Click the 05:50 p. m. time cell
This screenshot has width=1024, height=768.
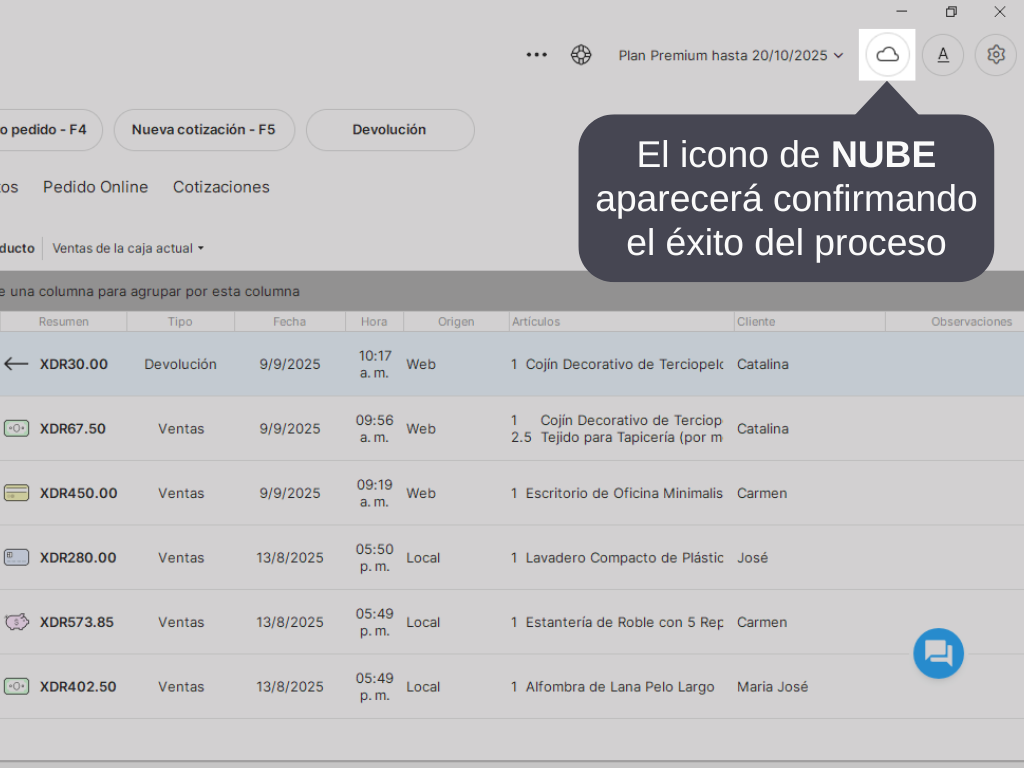[375, 558]
